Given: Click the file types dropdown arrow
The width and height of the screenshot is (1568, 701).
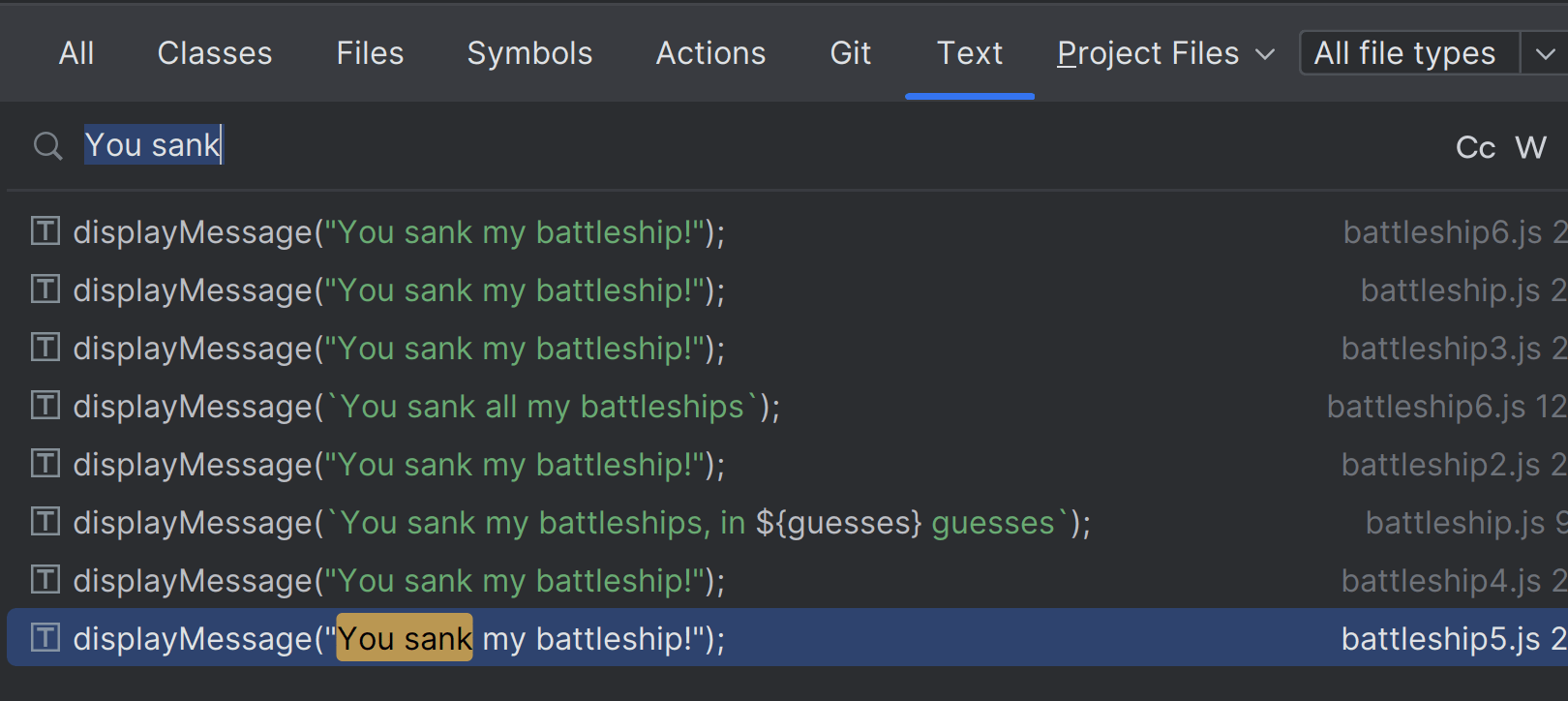Looking at the screenshot, I should tap(1545, 54).
